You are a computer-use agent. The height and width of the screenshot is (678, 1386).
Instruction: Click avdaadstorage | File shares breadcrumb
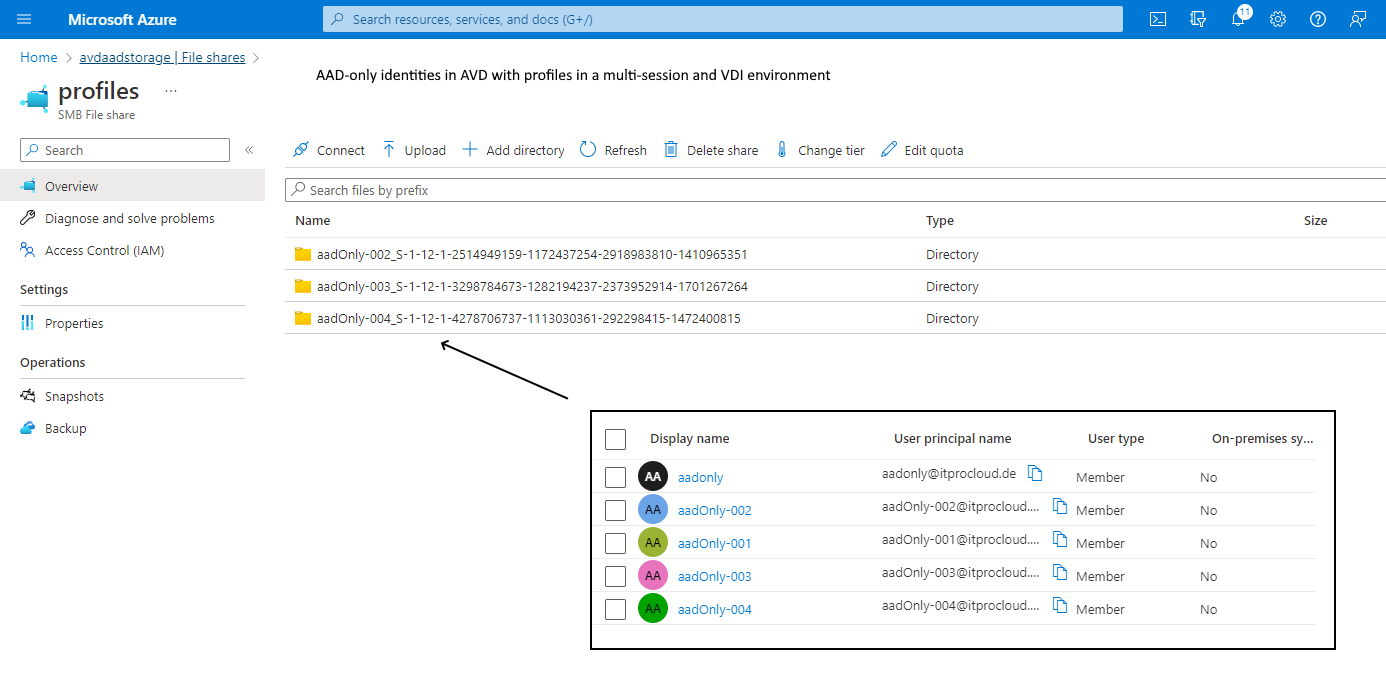162,57
